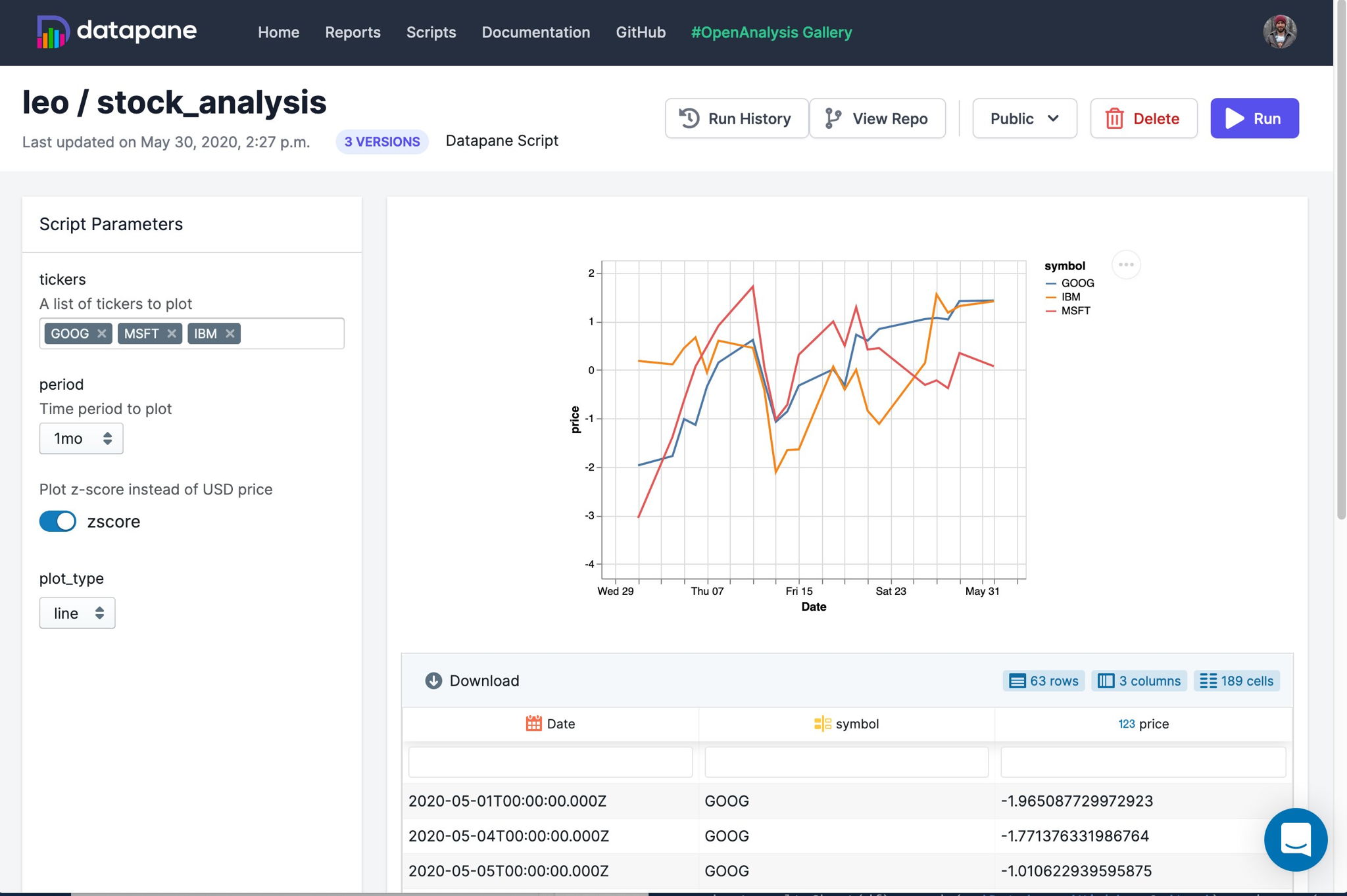This screenshot has width=1347, height=896.
Task: Click the leo / stock_analysis title
Action: click(174, 103)
